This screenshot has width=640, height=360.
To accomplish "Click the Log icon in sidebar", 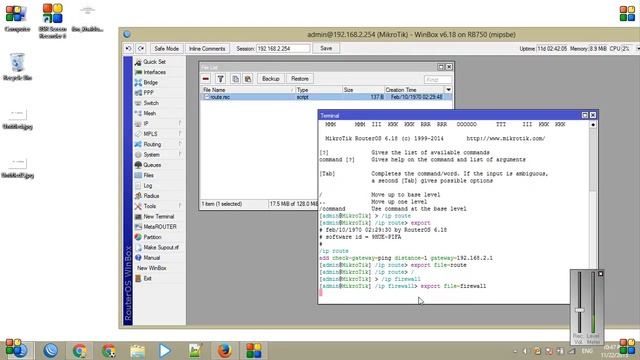I will pos(138,185).
